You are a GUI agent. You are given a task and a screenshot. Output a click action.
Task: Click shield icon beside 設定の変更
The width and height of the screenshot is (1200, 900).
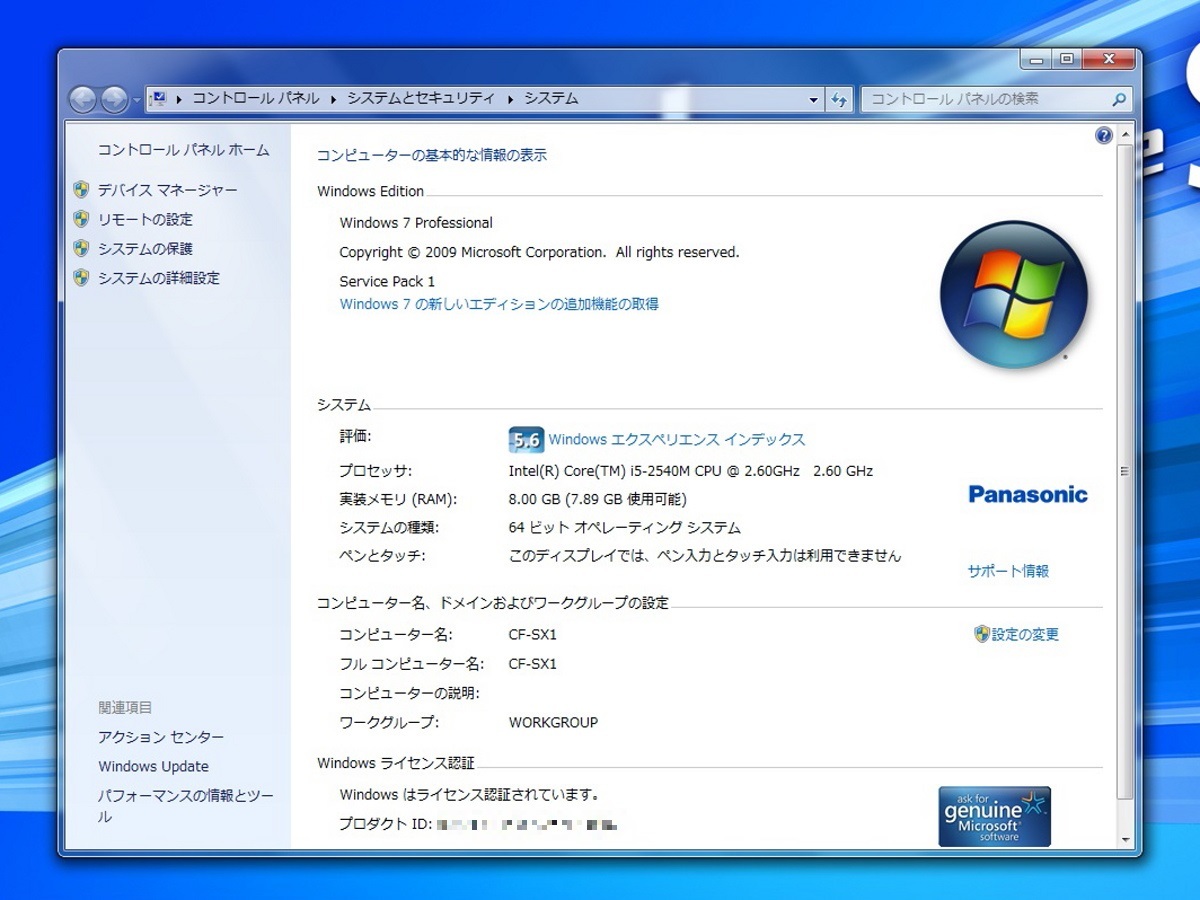982,633
